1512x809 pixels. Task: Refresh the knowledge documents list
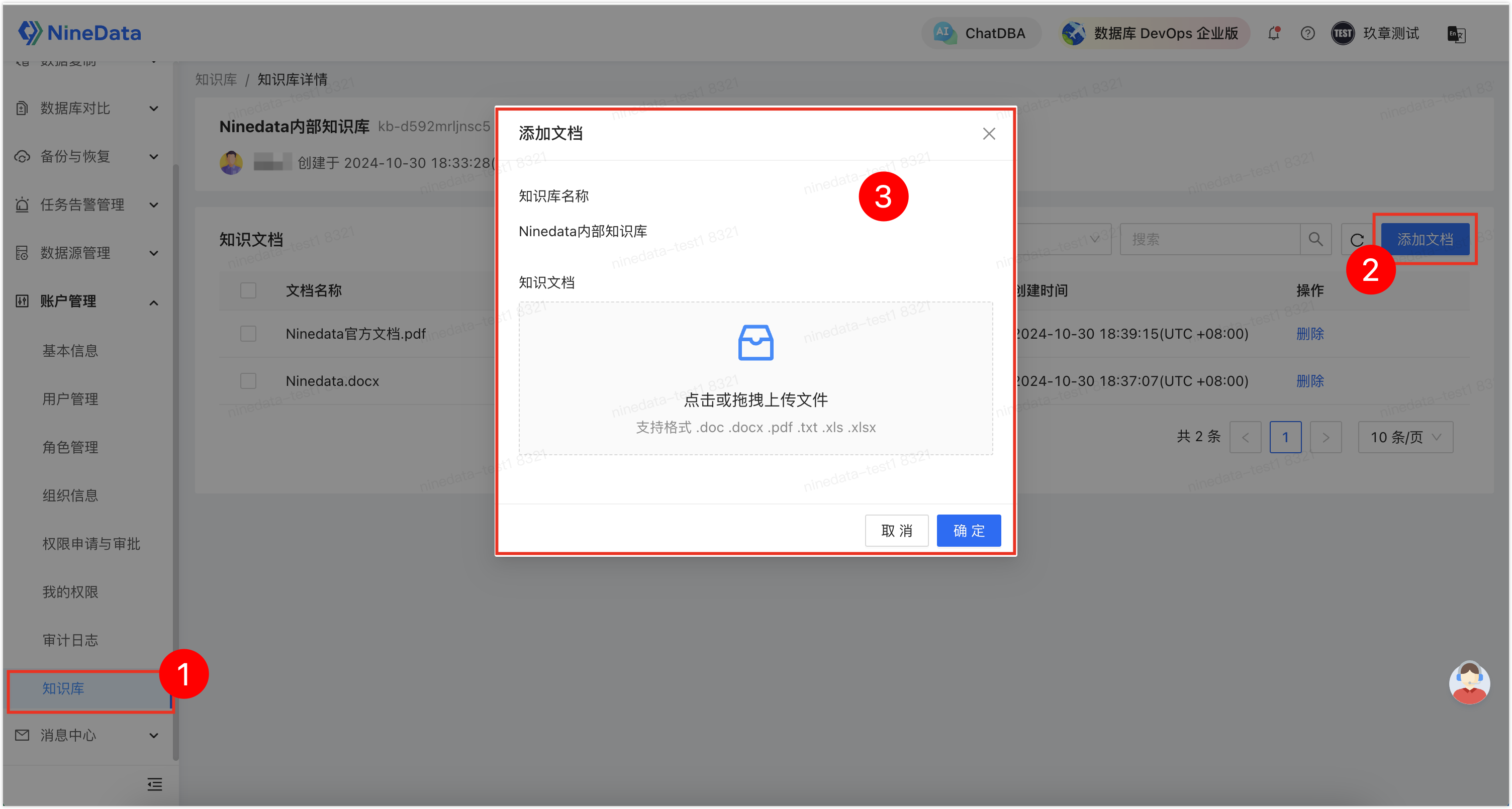tap(1357, 239)
